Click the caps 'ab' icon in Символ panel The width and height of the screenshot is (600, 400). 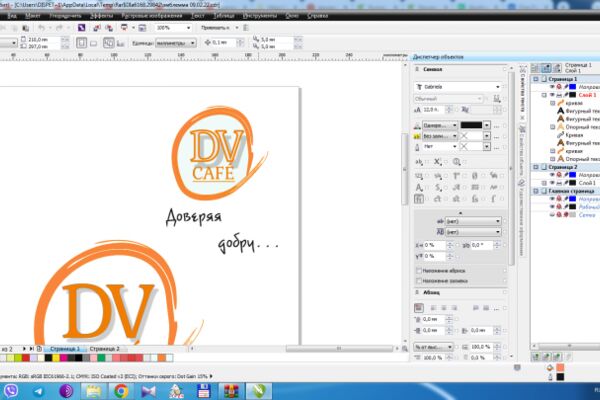click(419, 162)
